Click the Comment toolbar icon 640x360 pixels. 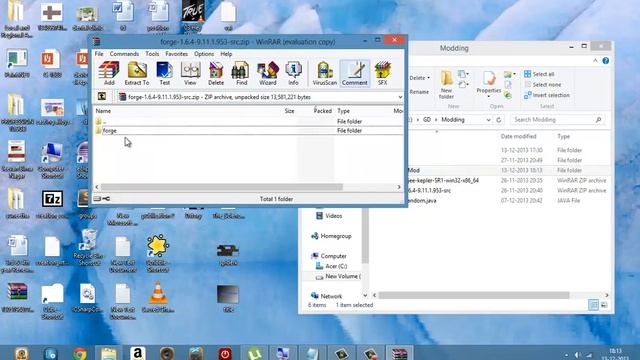355,73
